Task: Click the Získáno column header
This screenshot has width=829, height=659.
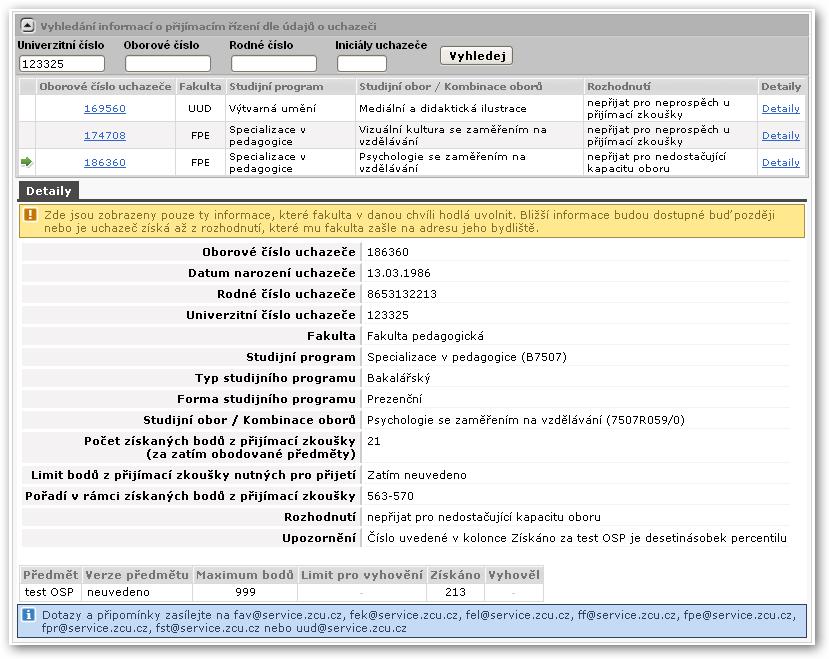Action: [x=455, y=575]
